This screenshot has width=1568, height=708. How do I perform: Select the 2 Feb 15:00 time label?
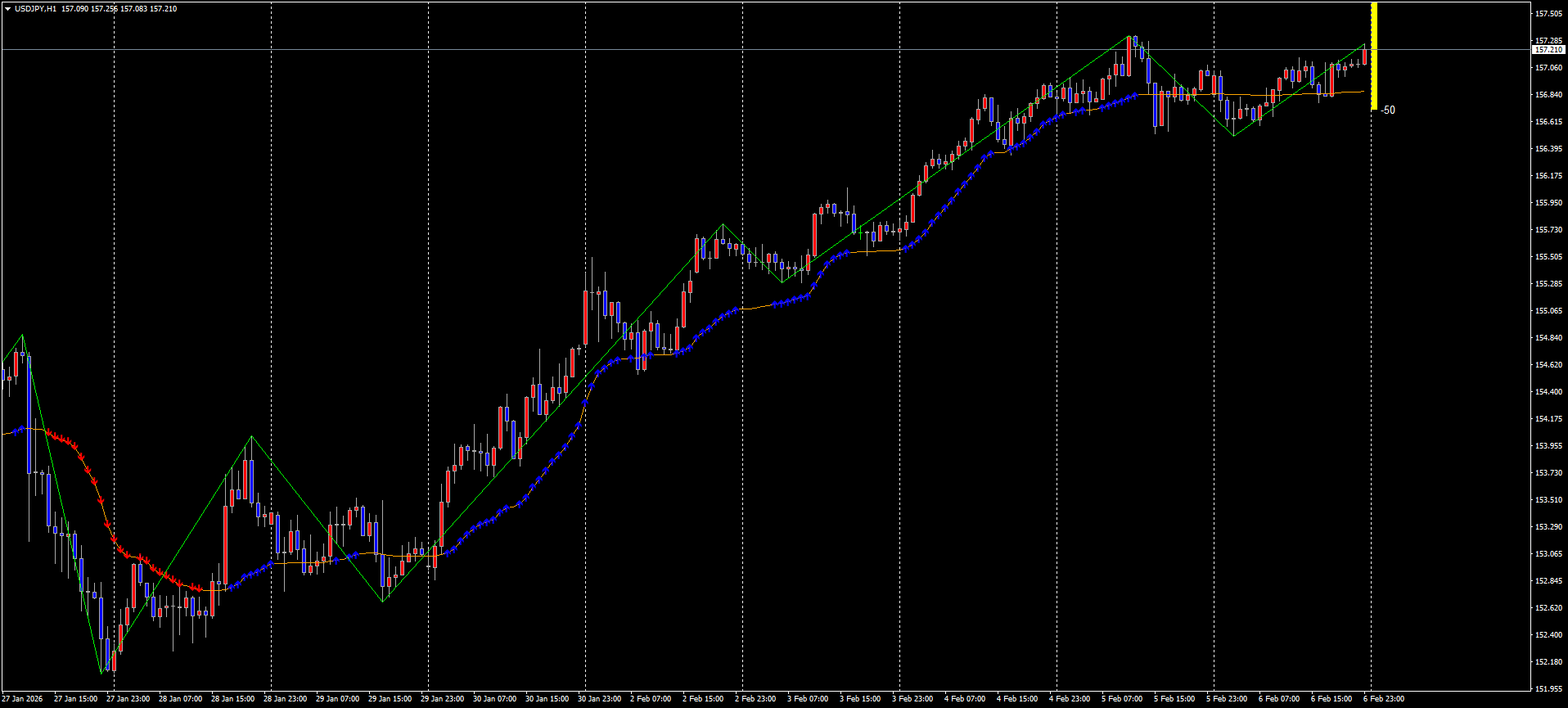pos(704,699)
